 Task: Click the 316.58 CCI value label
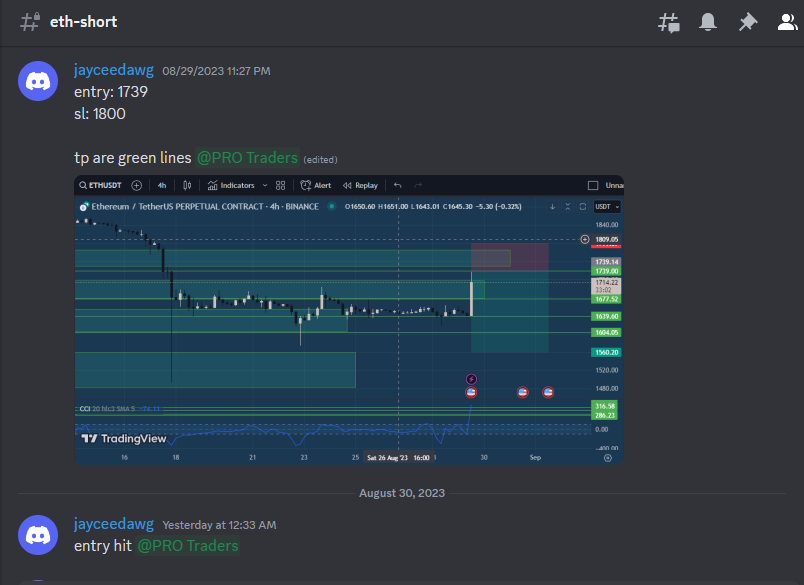pyautogui.click(x=605, y=406)
